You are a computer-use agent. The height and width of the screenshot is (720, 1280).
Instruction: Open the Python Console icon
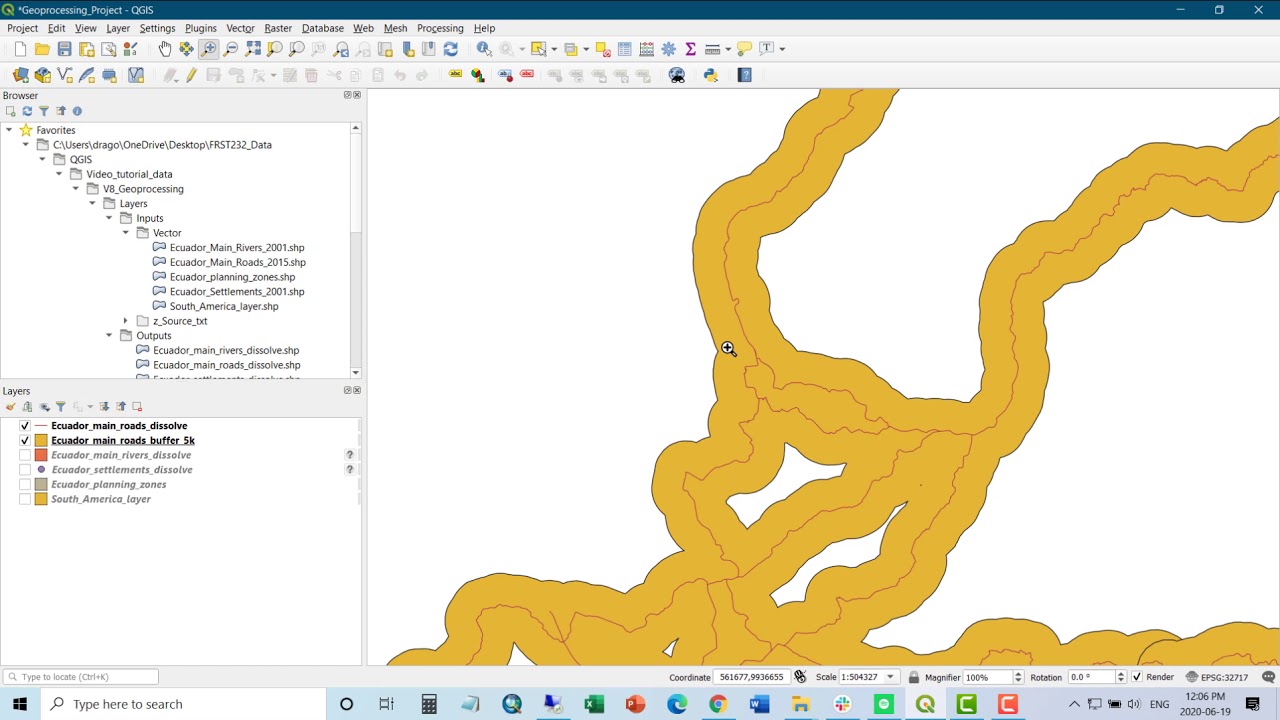711,75
